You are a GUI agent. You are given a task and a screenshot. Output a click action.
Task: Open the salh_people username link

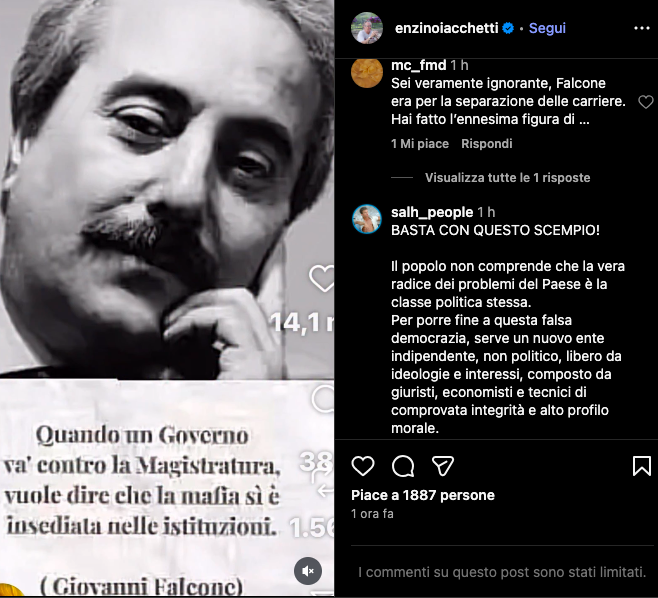coord(432,212)
